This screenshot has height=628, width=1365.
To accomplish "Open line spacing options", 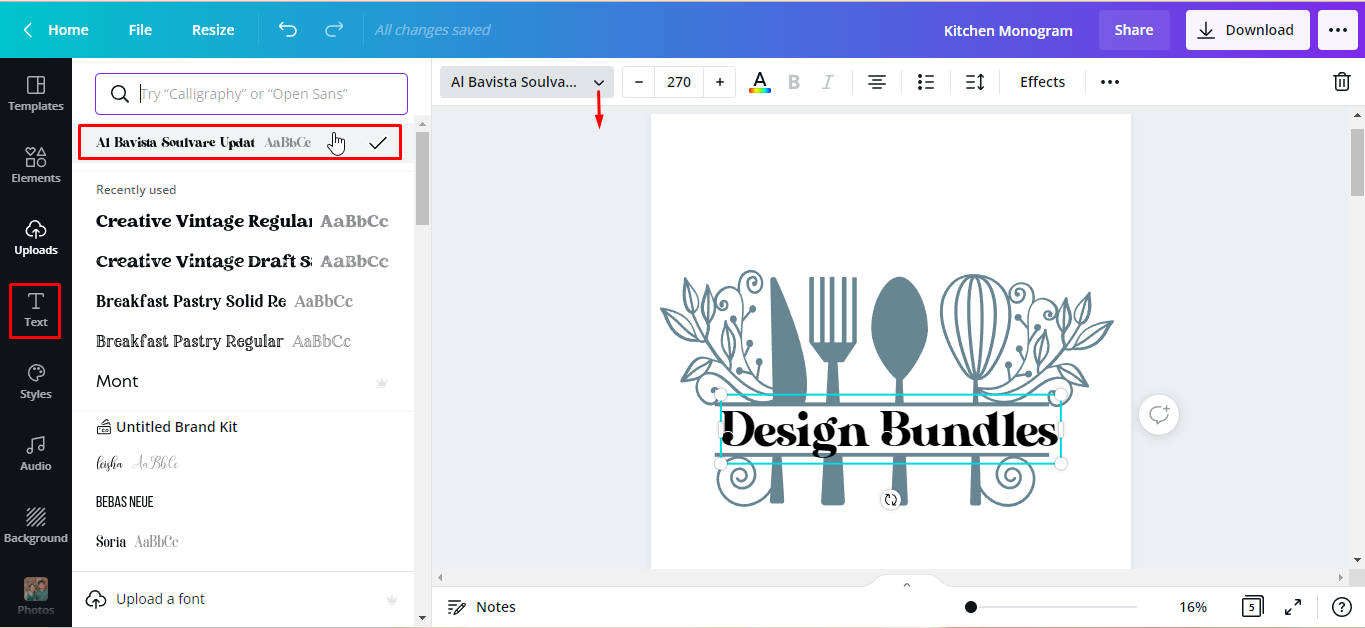I will pos(975,82).
